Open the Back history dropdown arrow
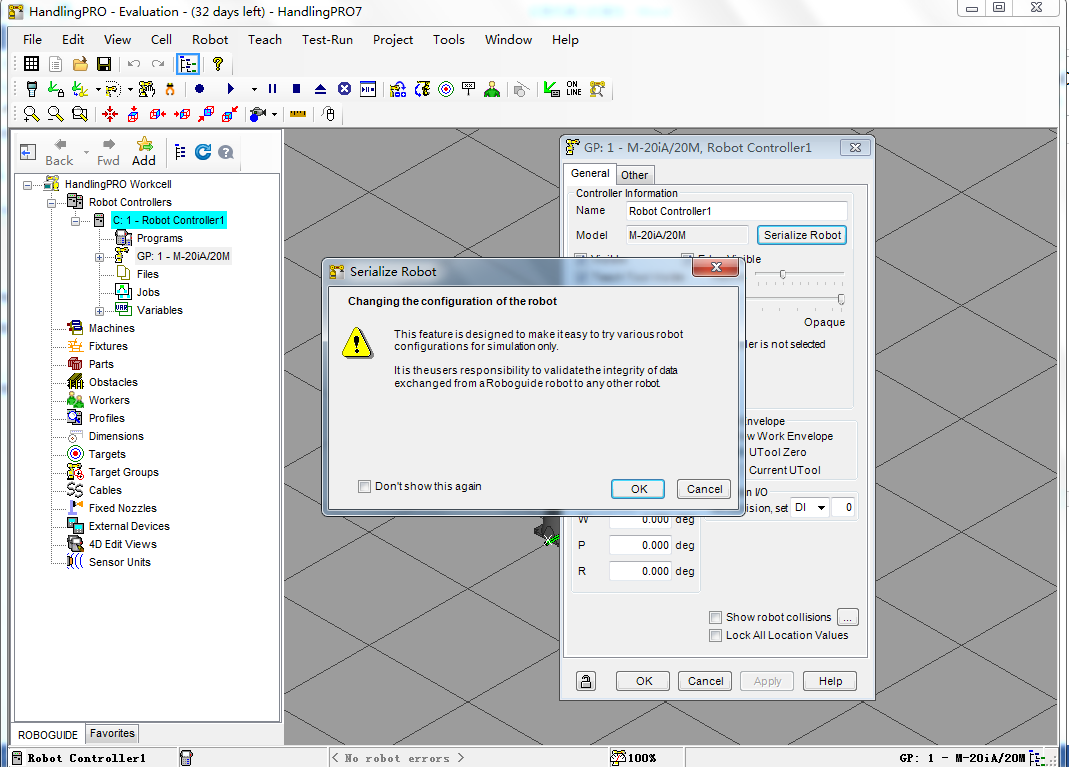 pos(86,152)
